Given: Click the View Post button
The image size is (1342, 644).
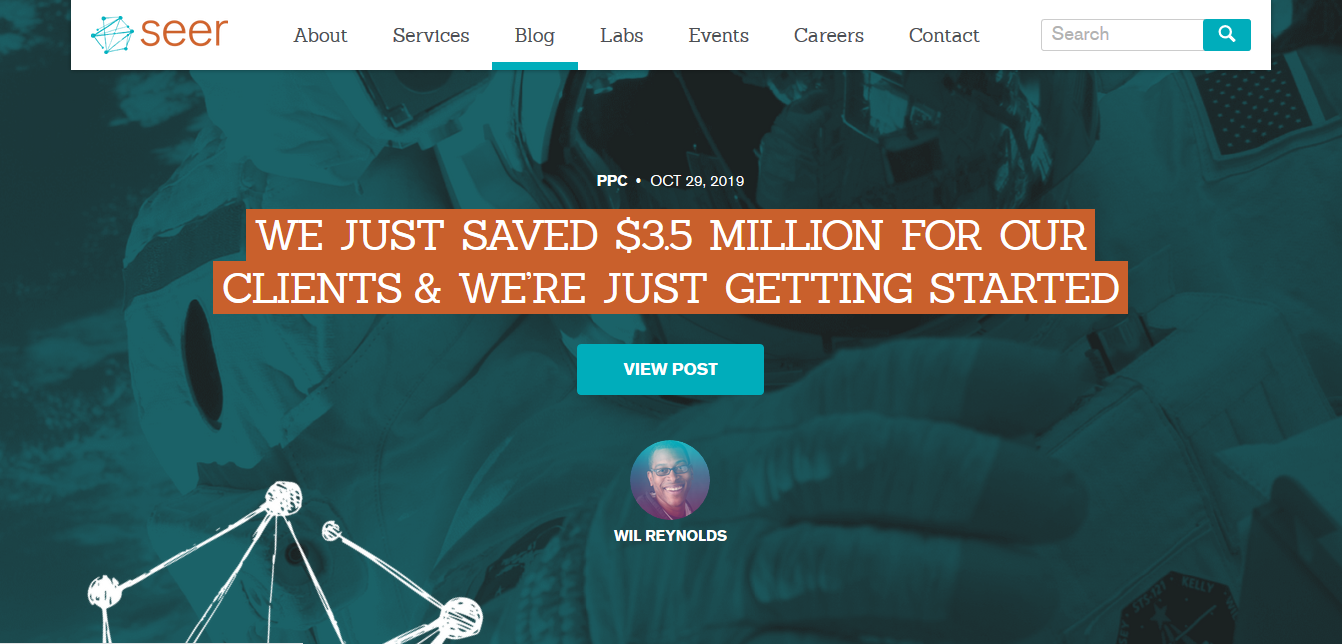Looking at the screenshot, I should pos(670,369).
